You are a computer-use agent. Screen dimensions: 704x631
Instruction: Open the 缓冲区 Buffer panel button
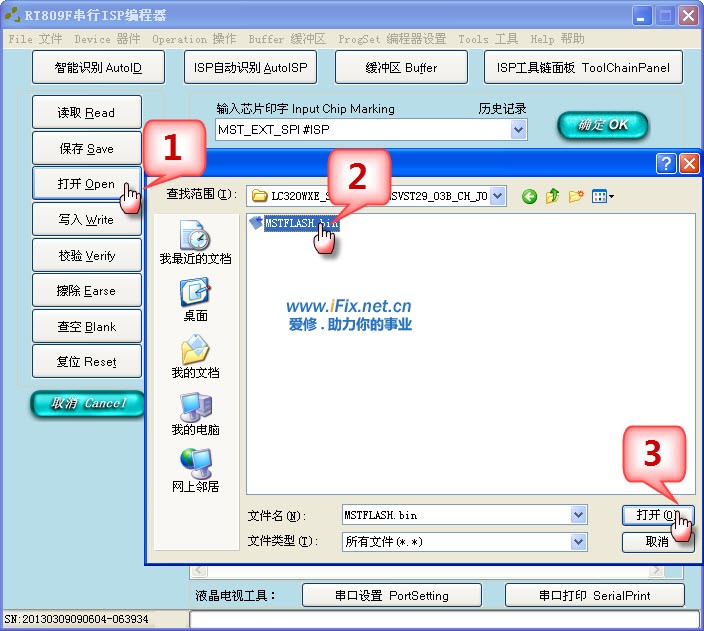click(401, 67)
